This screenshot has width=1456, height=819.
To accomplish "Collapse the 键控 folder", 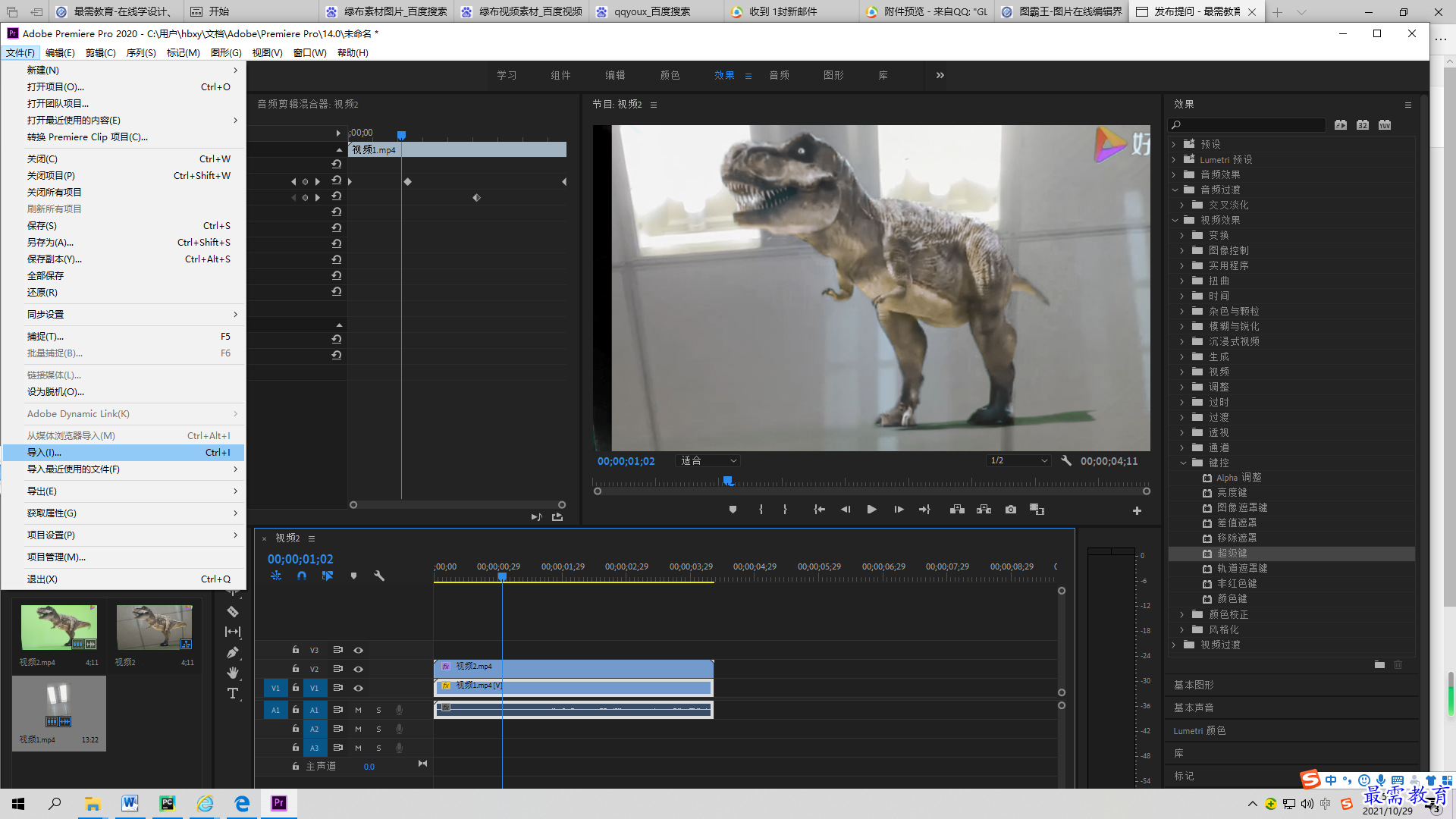I will pos(1183,463).
